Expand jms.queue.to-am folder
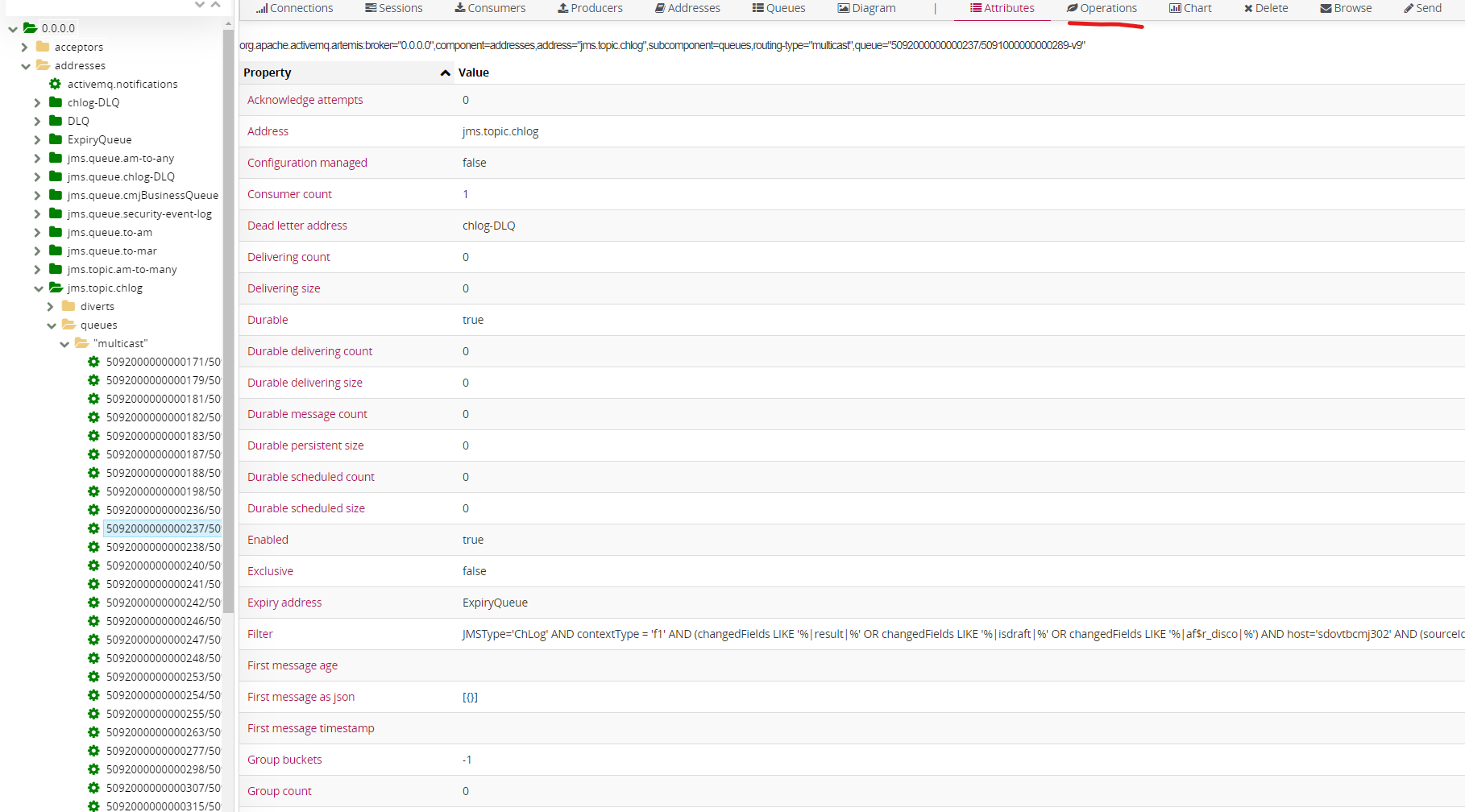The image size is (1465, 812). [x=37, y=233]
